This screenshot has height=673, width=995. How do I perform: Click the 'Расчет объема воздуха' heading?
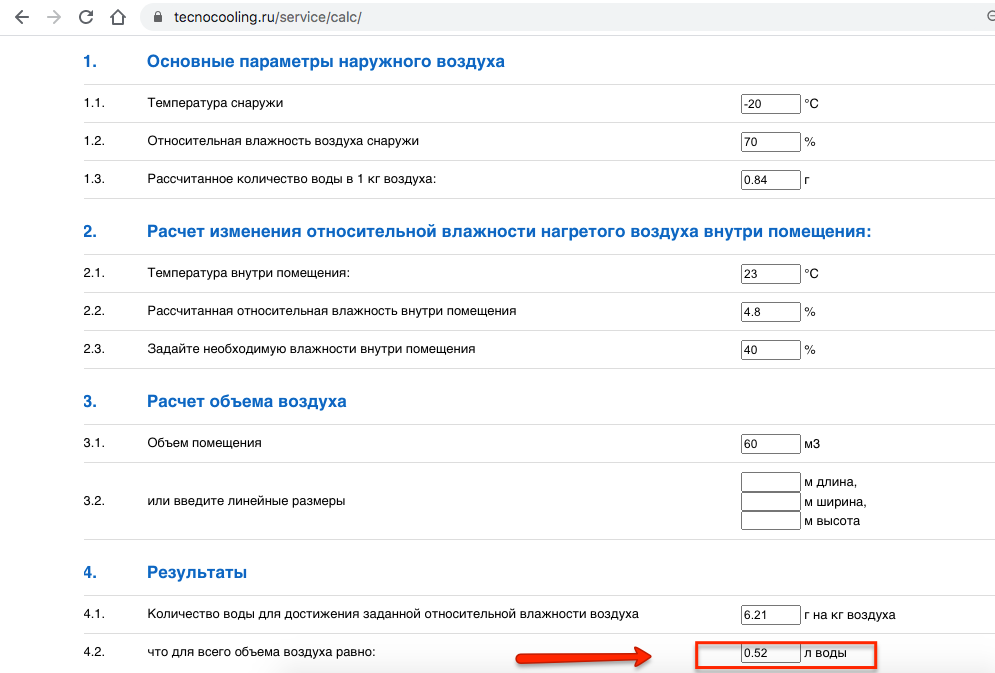[246, 402]
